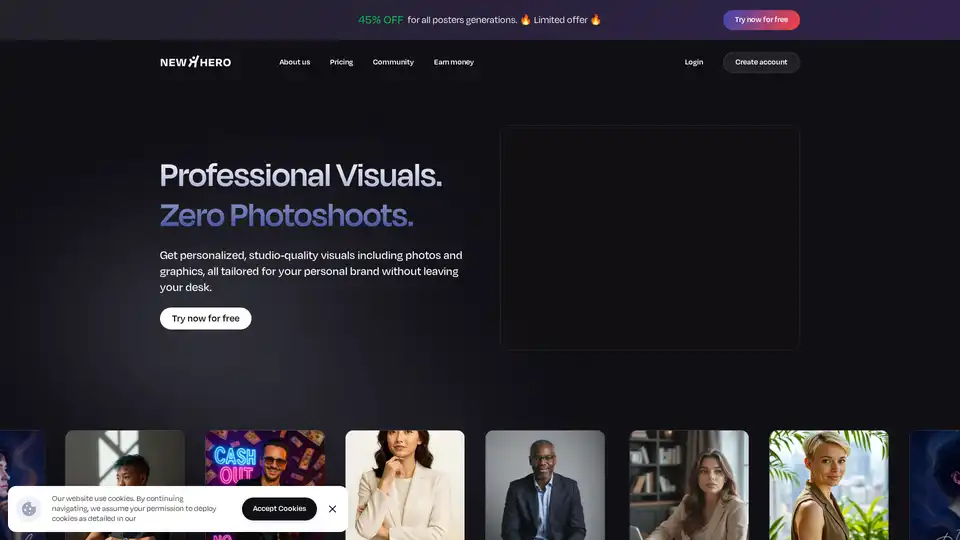
Task: Select the short-haired blonde woman portrait
Action: click(828, 485)
